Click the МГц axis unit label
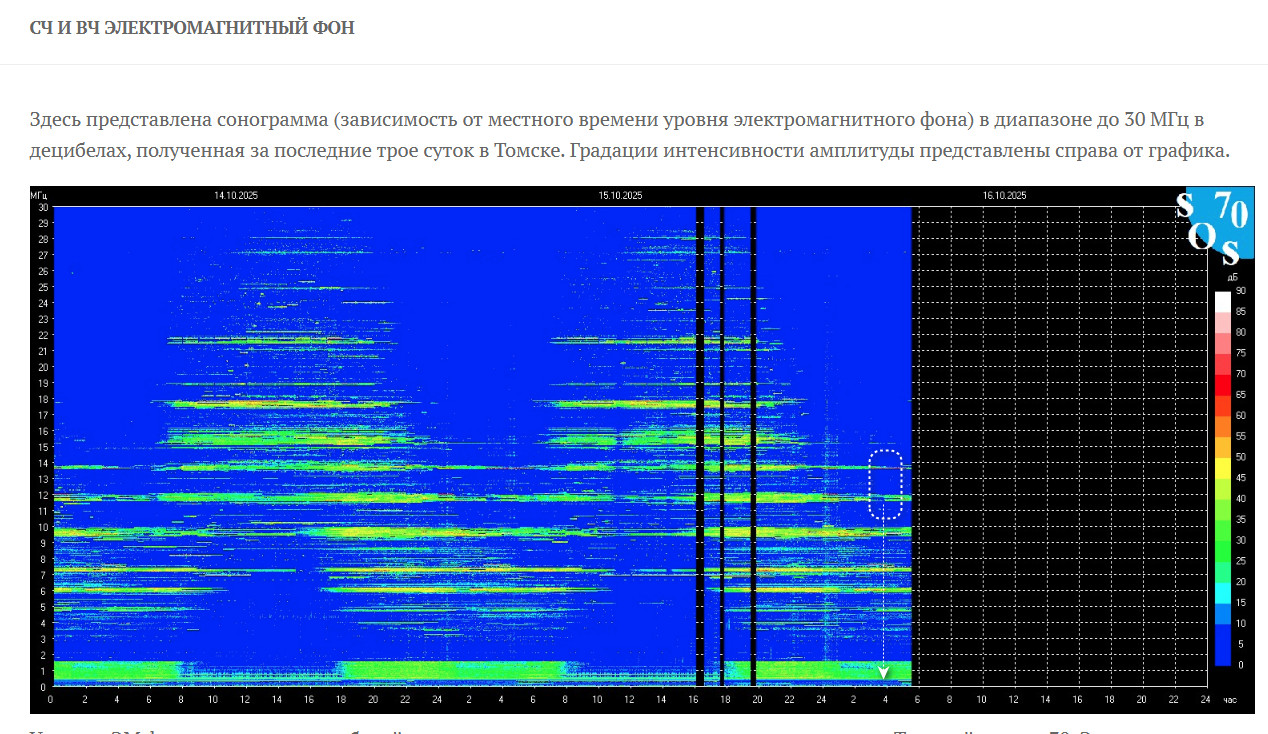 39,196
